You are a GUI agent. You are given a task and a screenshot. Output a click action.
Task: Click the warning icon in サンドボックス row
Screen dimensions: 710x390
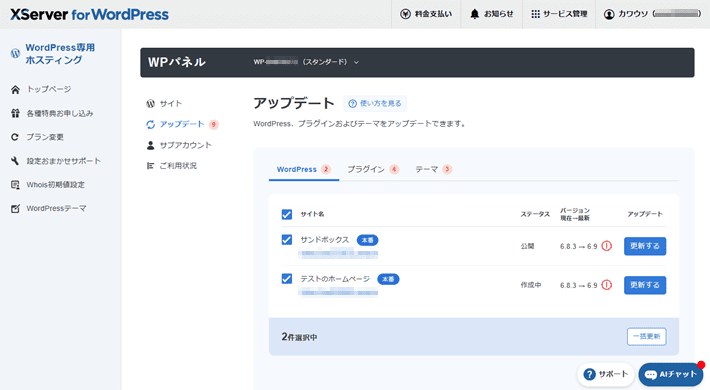click(x=607, y=246)
